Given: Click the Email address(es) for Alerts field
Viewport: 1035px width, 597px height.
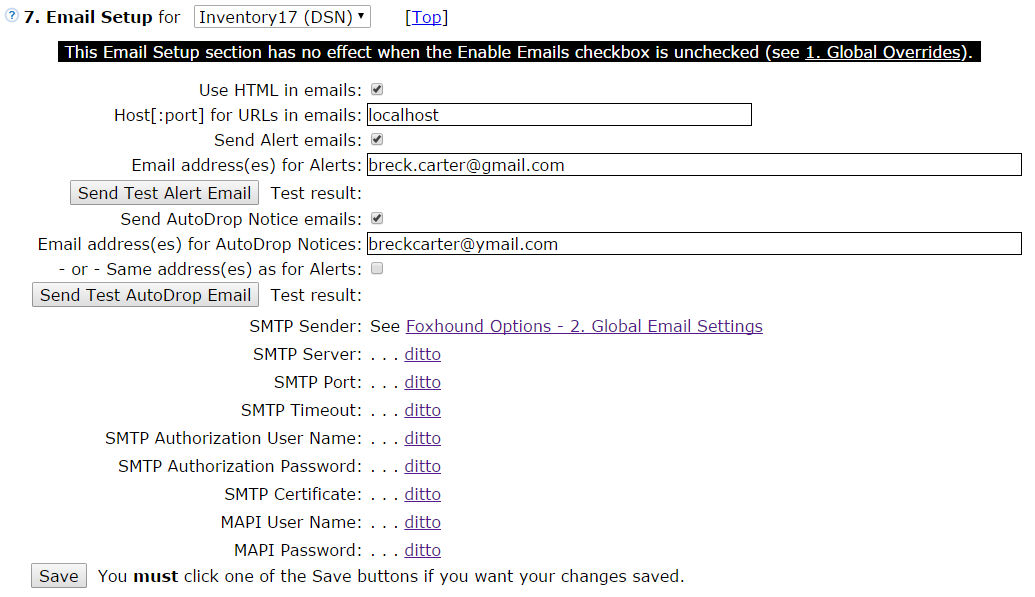Looking at the screenshot, I should (x=694, y=165).
